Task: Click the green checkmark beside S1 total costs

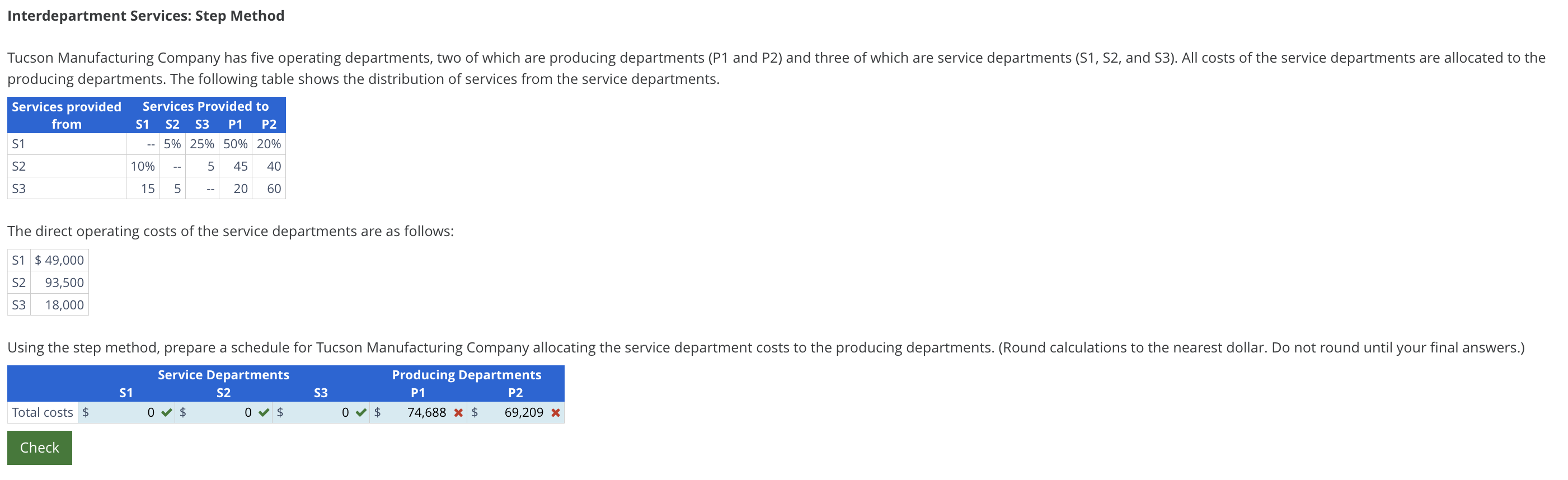Action: pos(166,412)
